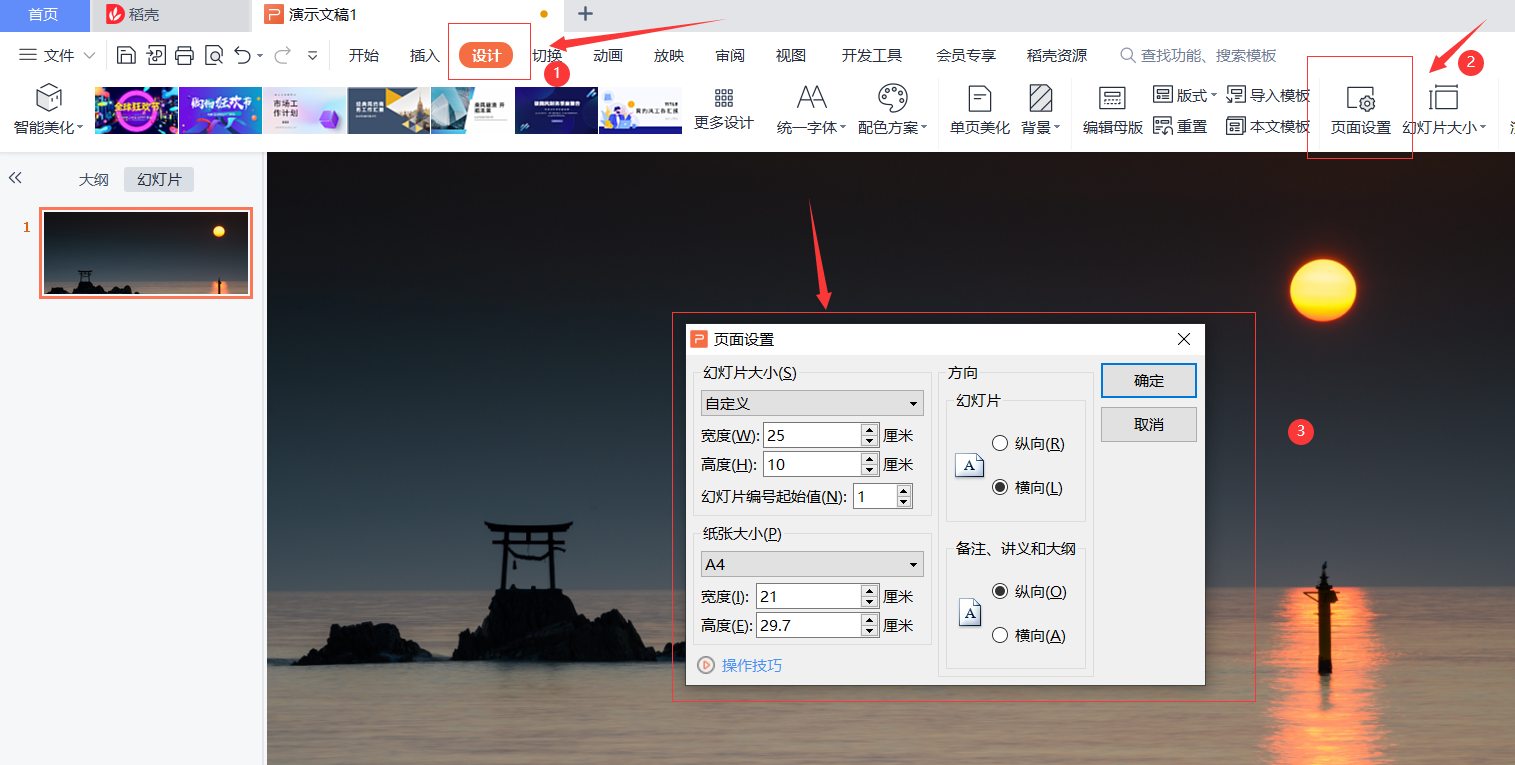This screenshot has height=765, width=1515.
Task: Increase slide width with up stepper
Action: click(870, 429)
